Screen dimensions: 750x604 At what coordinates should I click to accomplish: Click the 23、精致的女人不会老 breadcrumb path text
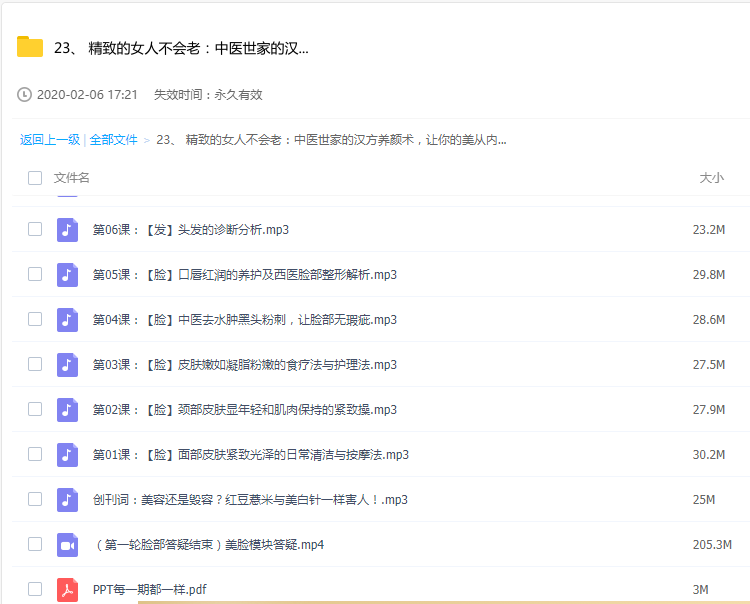tap(331, 140)
